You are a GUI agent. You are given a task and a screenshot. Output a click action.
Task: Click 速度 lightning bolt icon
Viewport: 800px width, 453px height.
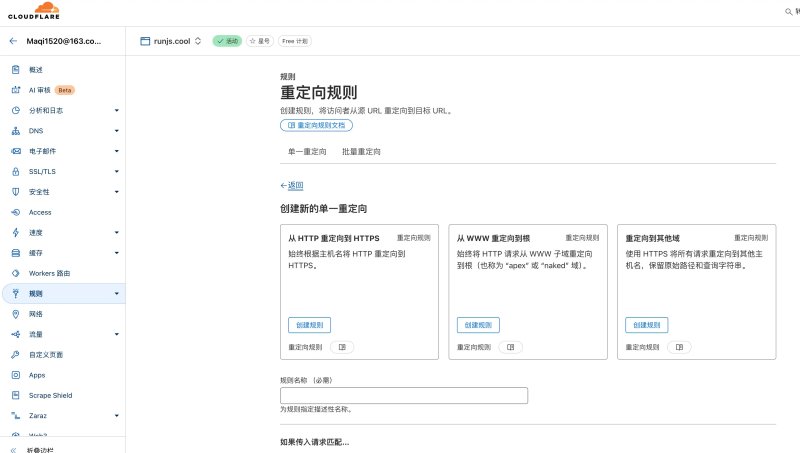[x=16, y=233]
